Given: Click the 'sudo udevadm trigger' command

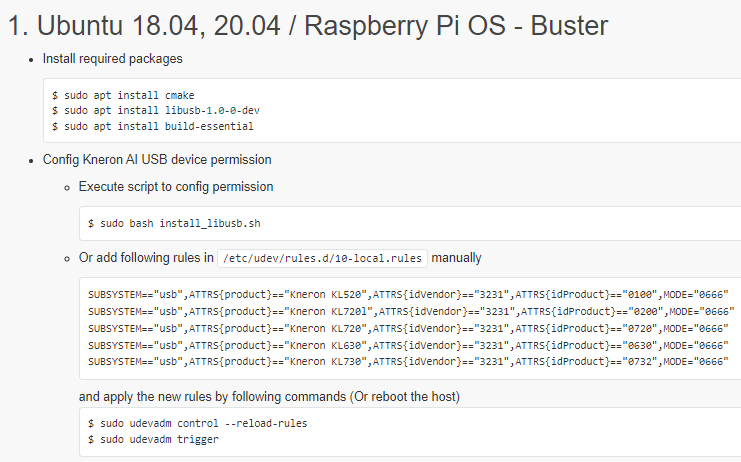Looking at the screenshot, I should pos(153,439).
